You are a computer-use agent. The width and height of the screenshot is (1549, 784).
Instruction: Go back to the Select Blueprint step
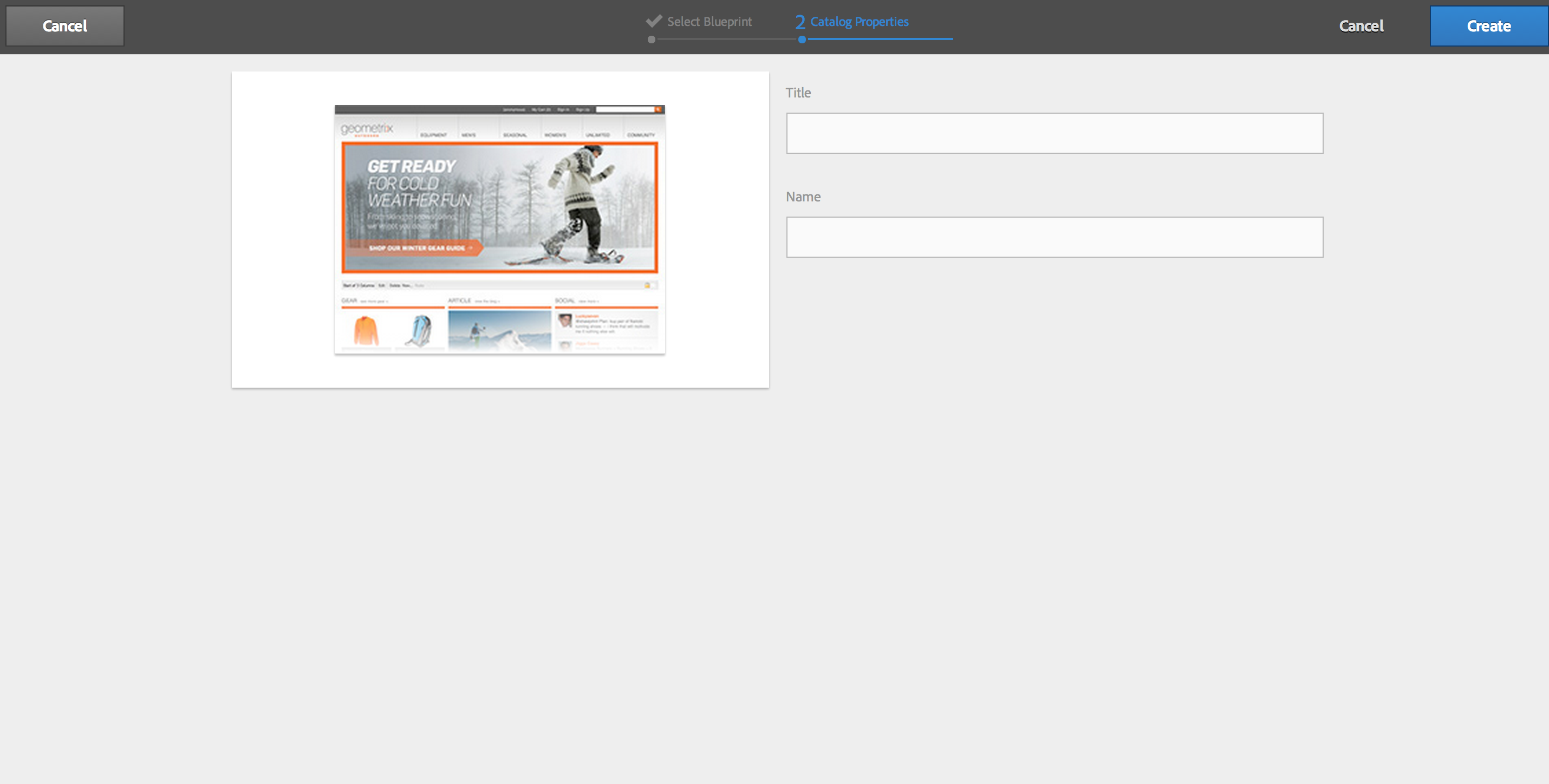(x=709, y=22)
